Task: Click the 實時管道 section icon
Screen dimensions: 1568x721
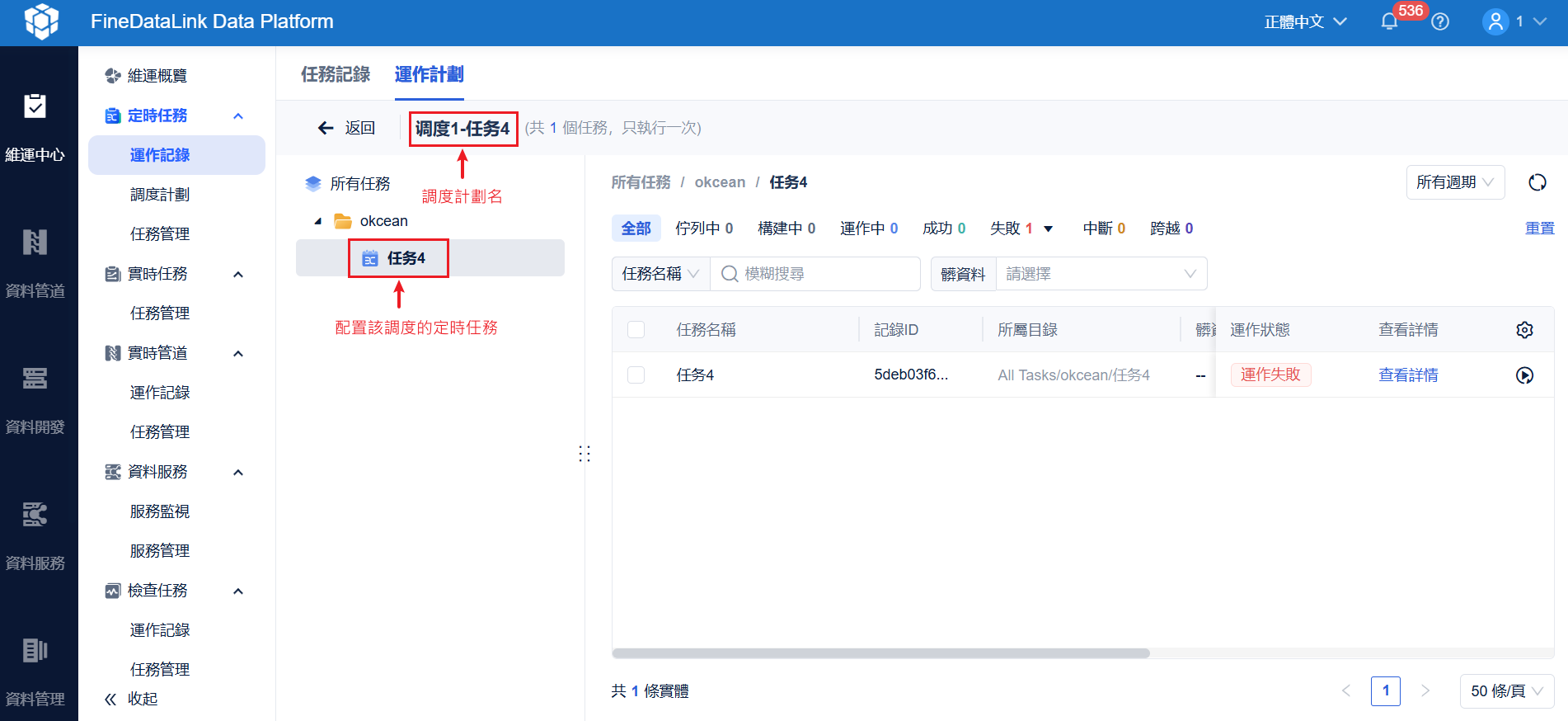Action: (x=113, y=353)
